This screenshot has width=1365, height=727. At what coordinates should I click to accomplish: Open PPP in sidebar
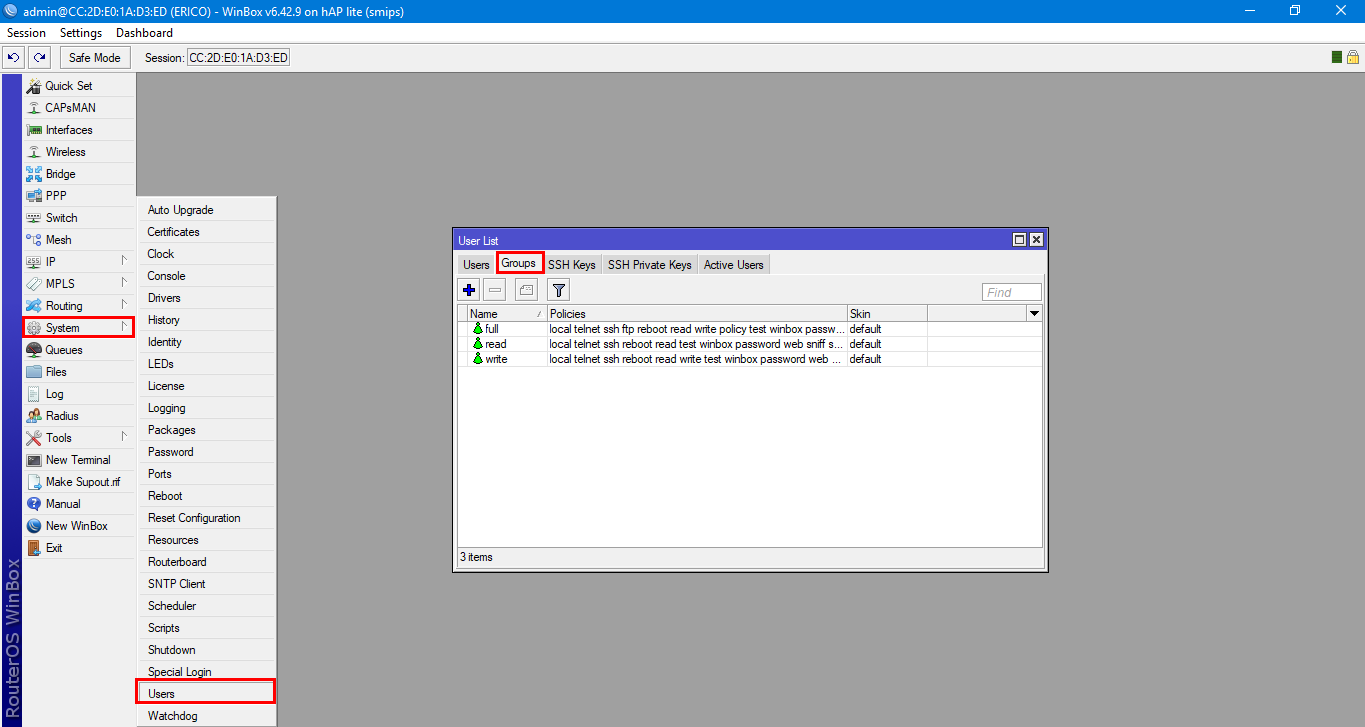(x=79, y=196)
